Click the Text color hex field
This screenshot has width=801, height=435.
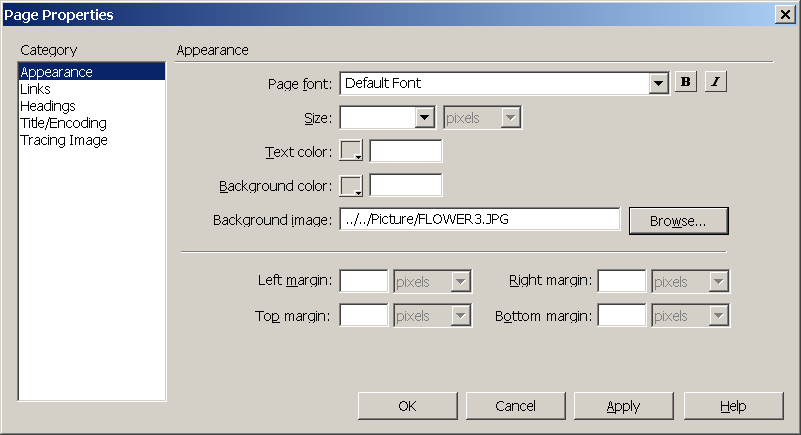click(x=406, y=151)
